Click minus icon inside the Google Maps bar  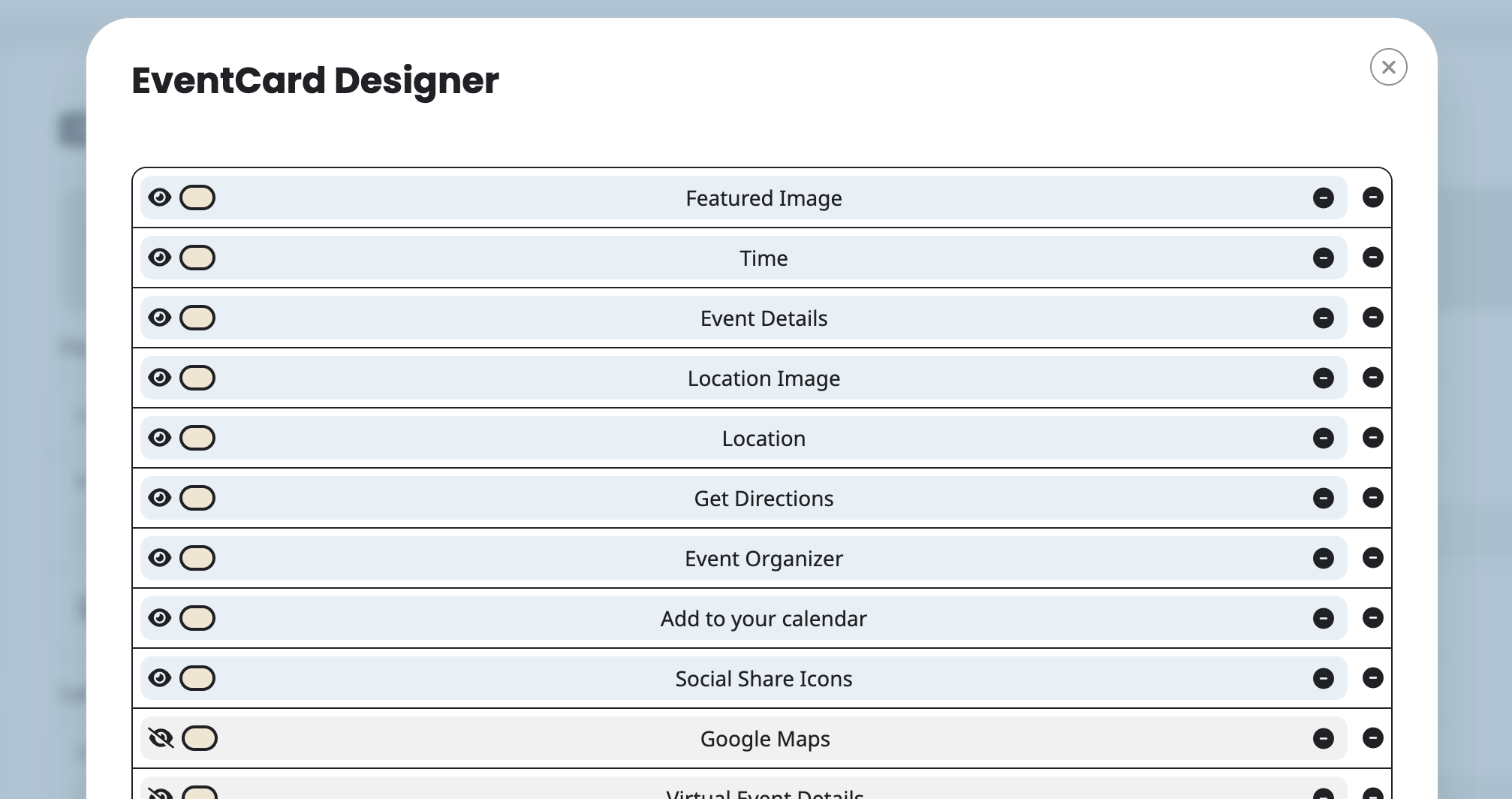tap(1323, 738)
